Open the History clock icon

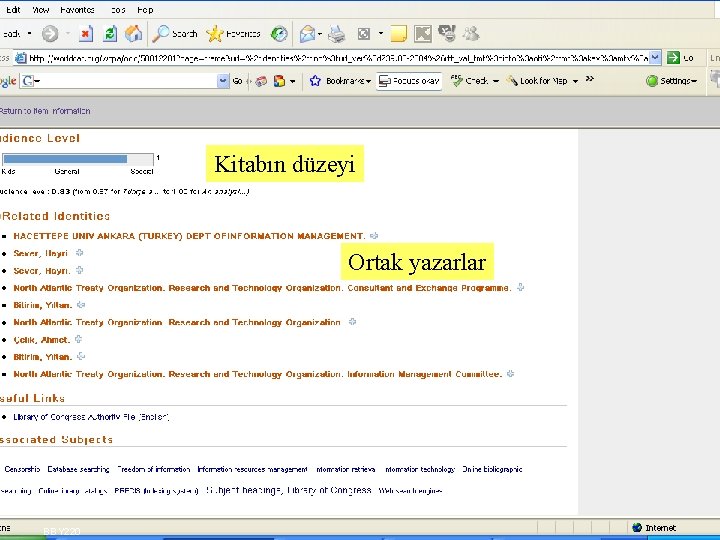(279, 34)
